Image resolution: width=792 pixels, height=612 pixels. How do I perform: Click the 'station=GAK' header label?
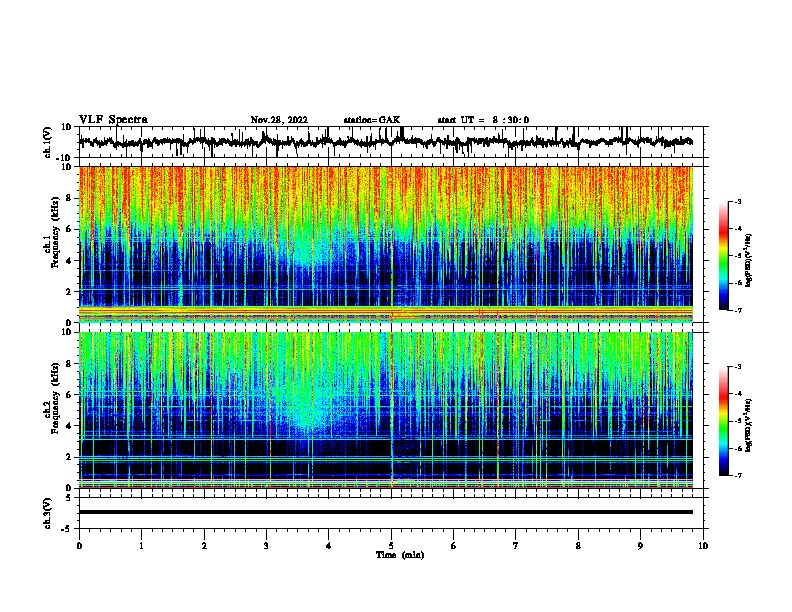(x=372, y=120)
